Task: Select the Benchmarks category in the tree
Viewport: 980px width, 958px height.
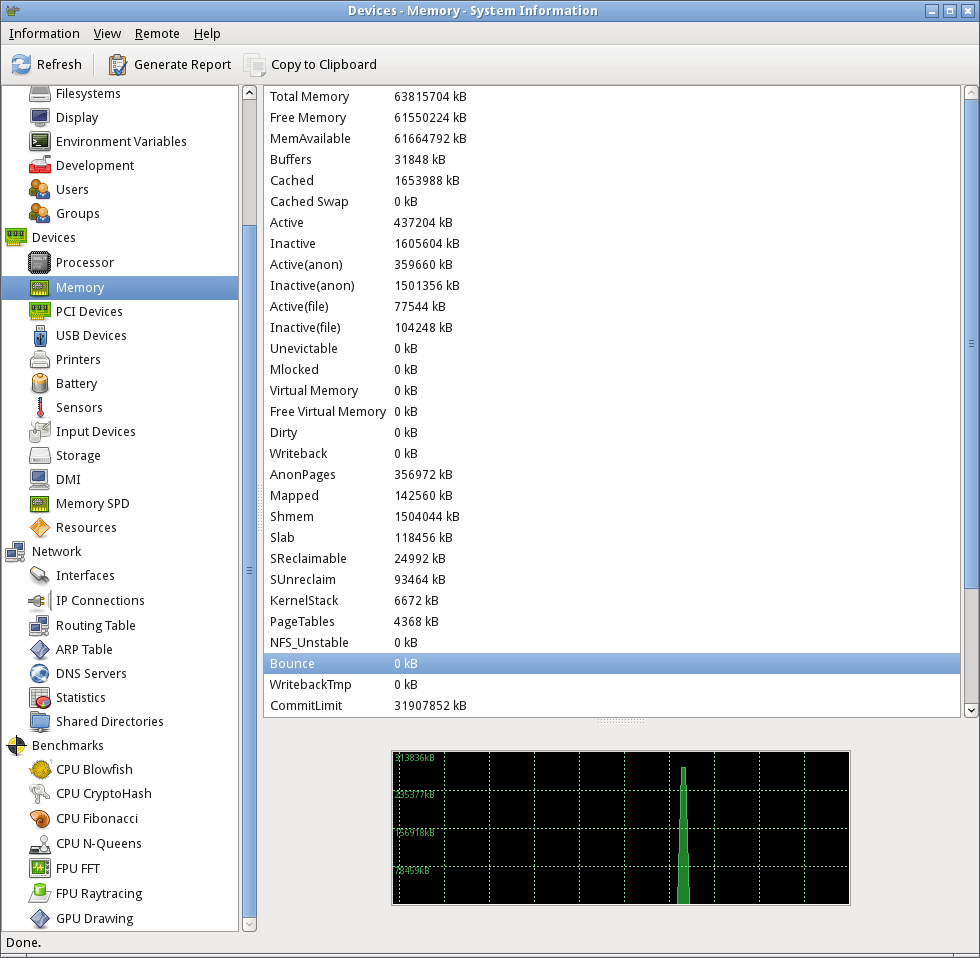Action: (68, 746)
